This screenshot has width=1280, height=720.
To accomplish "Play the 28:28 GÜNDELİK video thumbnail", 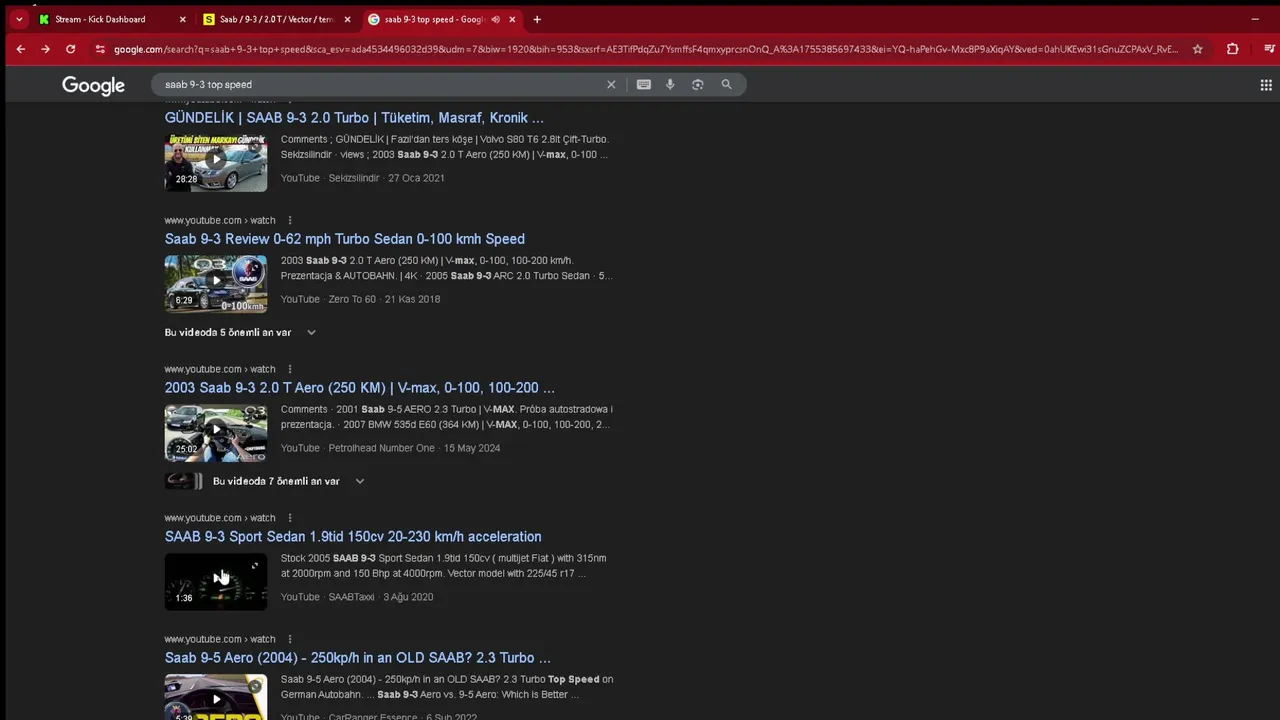I will click(x=216, y=162).
